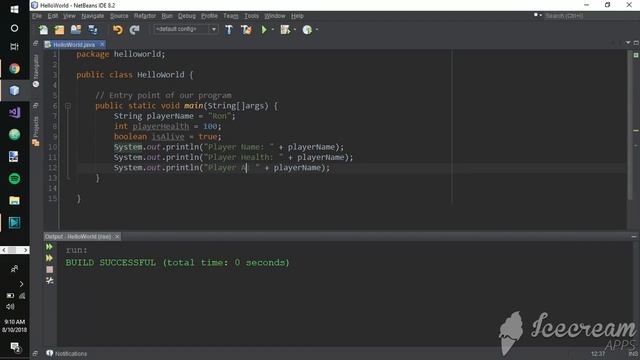Open Visual Studio from the taskbar

coord(14,112)
